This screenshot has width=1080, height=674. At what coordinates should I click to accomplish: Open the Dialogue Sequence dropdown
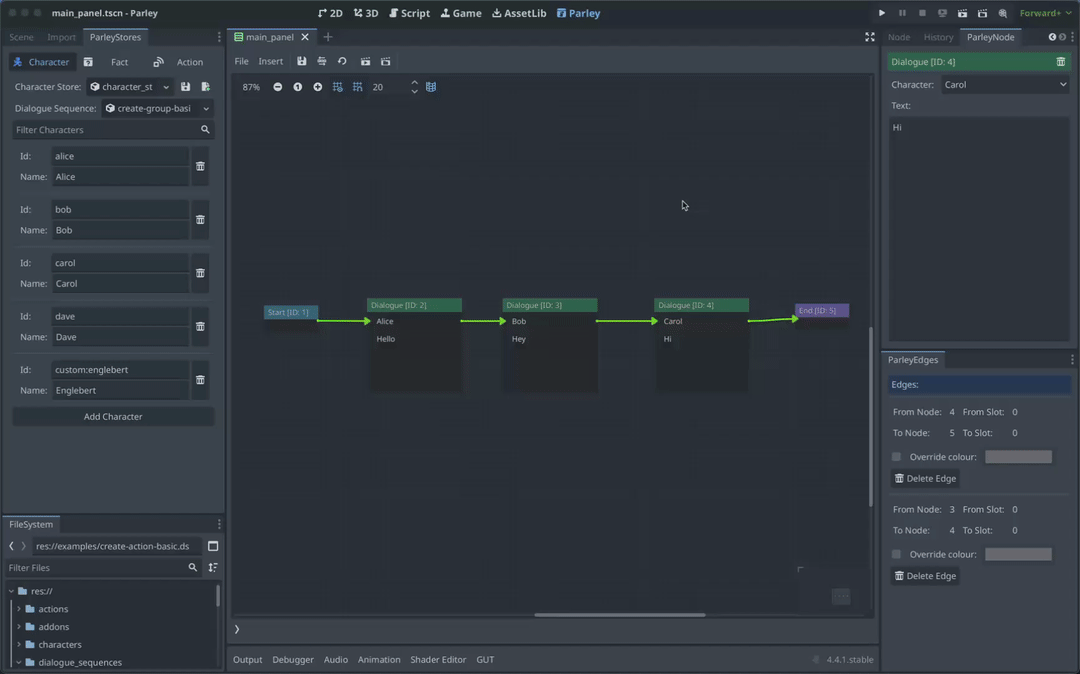(x=155, y=108)
